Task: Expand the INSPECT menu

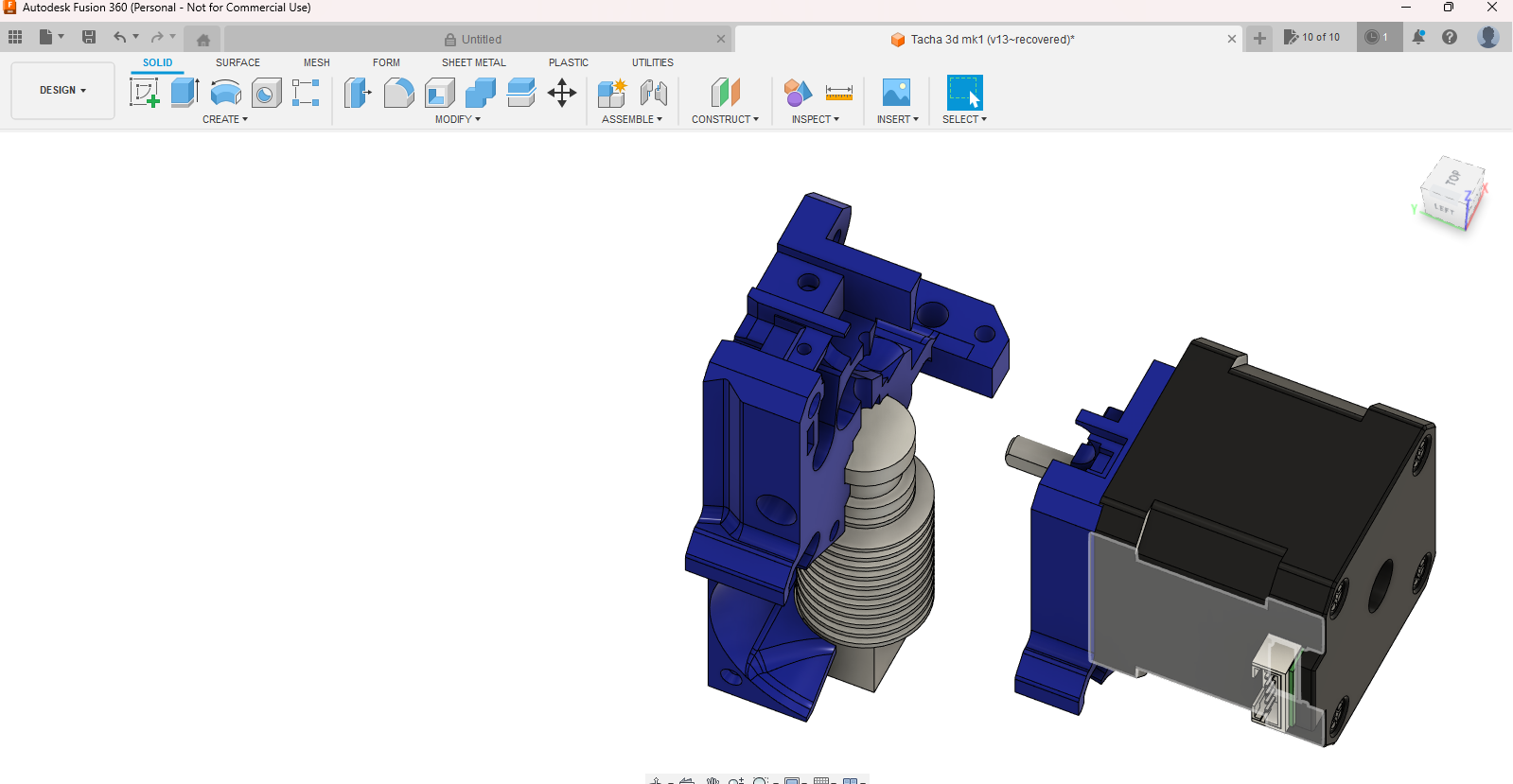Action: click(816, 119)
